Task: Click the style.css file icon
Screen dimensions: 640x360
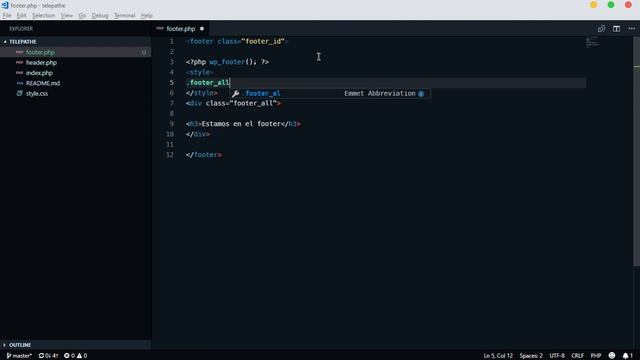Action: tap(19, 93)
